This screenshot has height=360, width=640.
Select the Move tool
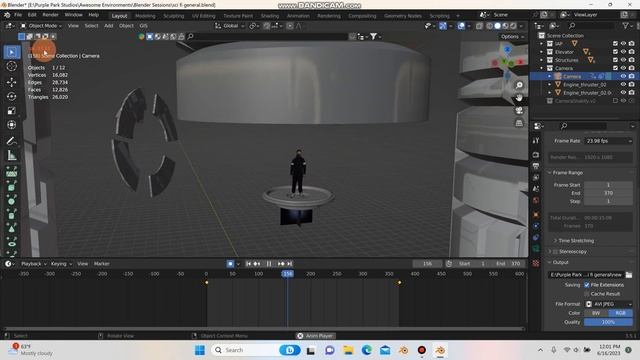(x=11, y=82)
